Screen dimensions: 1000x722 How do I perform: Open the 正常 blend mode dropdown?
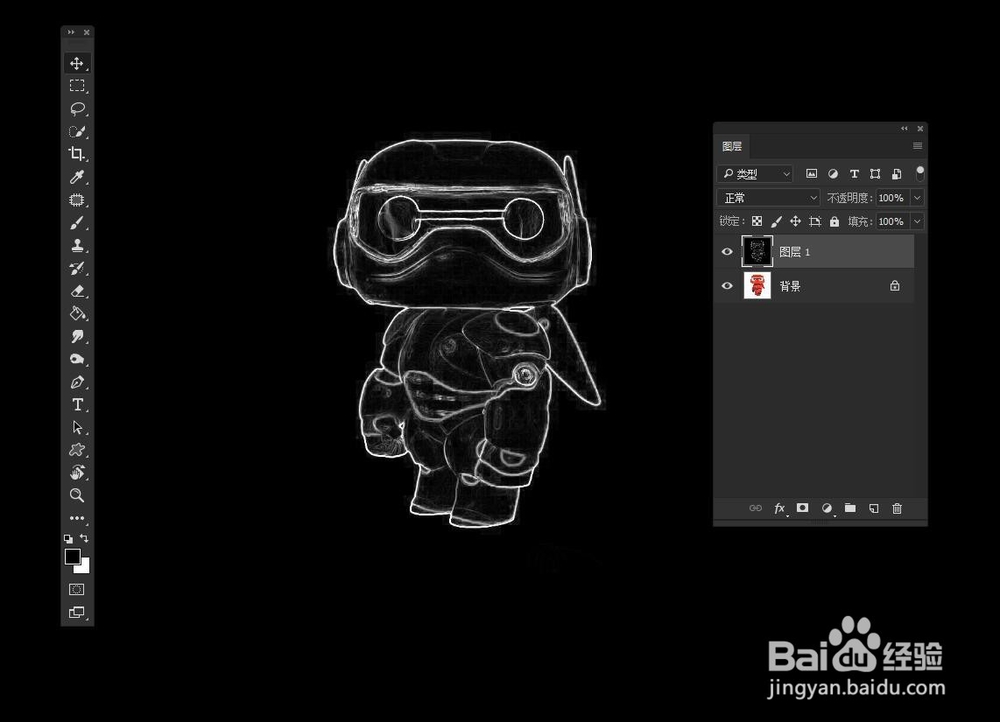[768, 198]
